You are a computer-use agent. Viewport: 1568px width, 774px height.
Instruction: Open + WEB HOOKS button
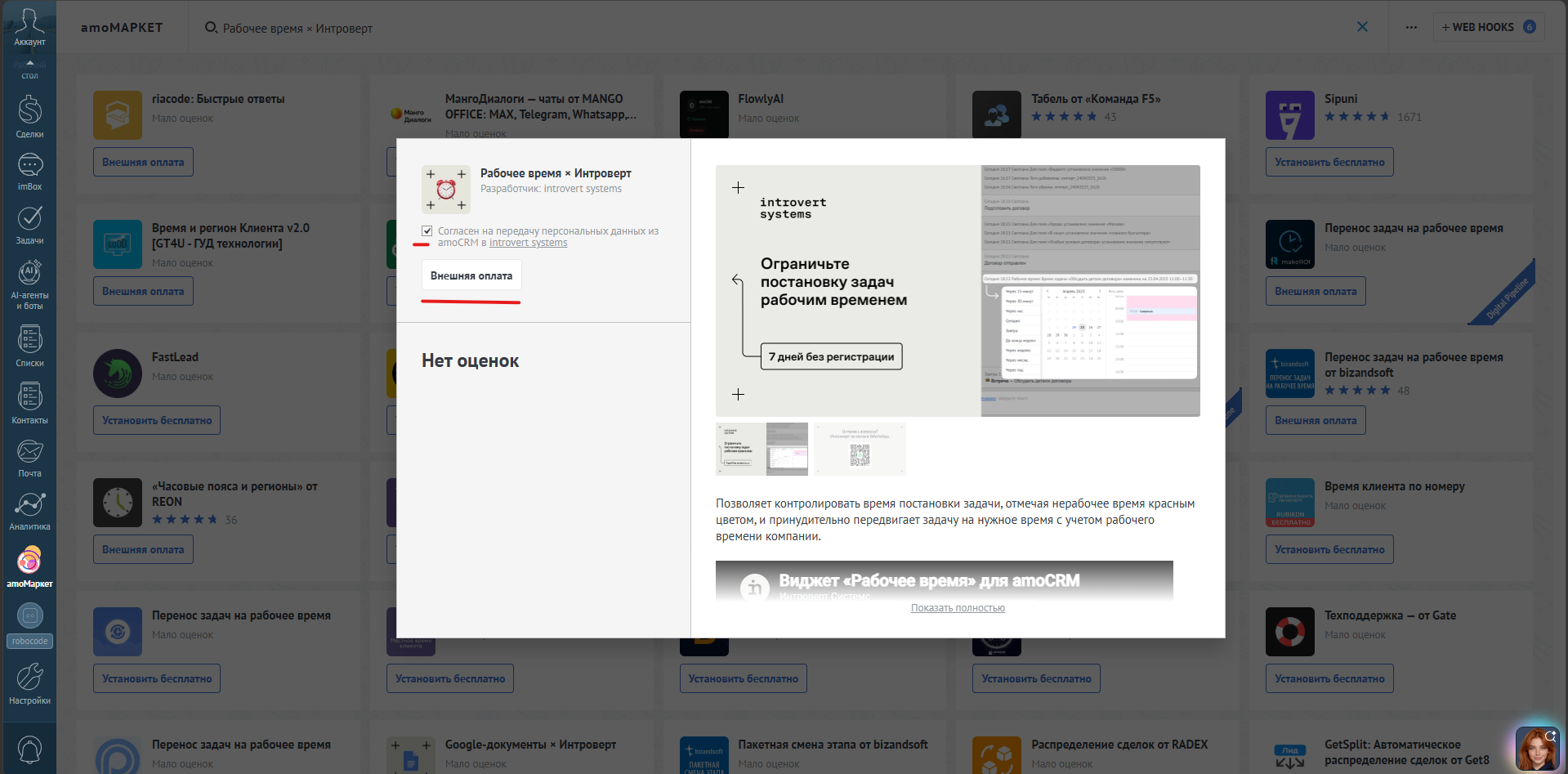pos(1488,27)
